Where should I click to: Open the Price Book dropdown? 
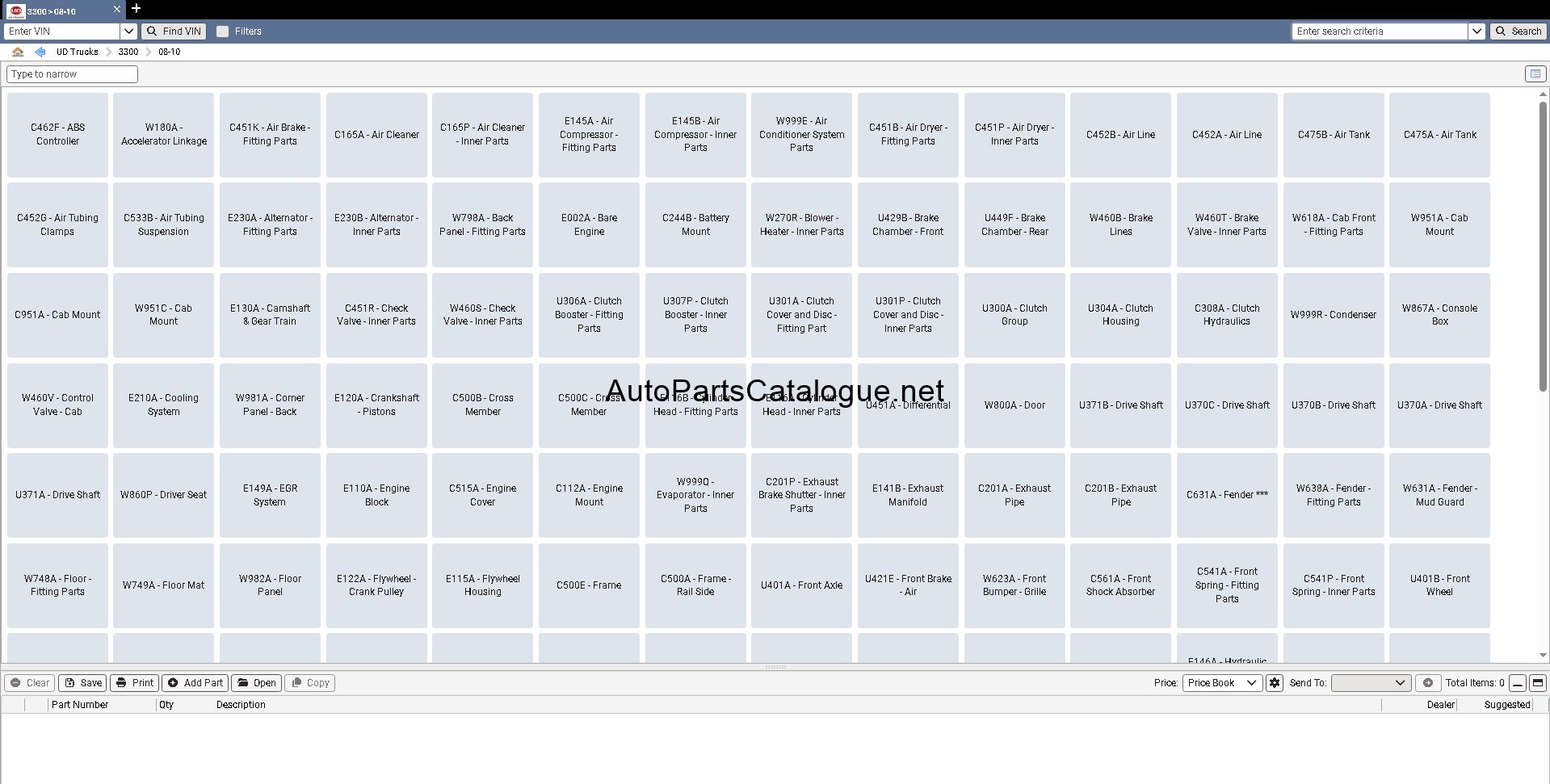1222,683
